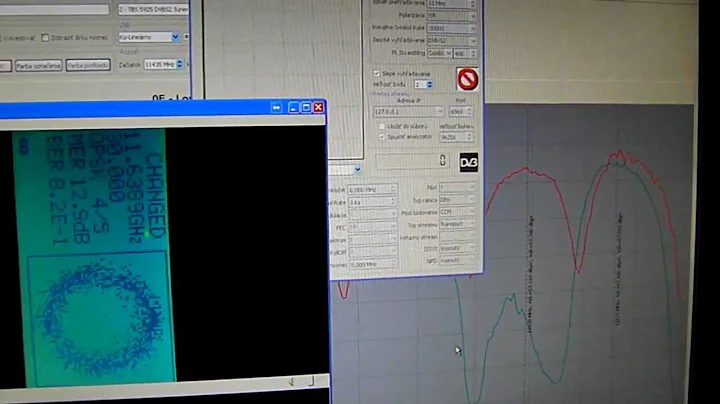Click the Veľkosť bufferu stepper field

click(x=456, y=137)
